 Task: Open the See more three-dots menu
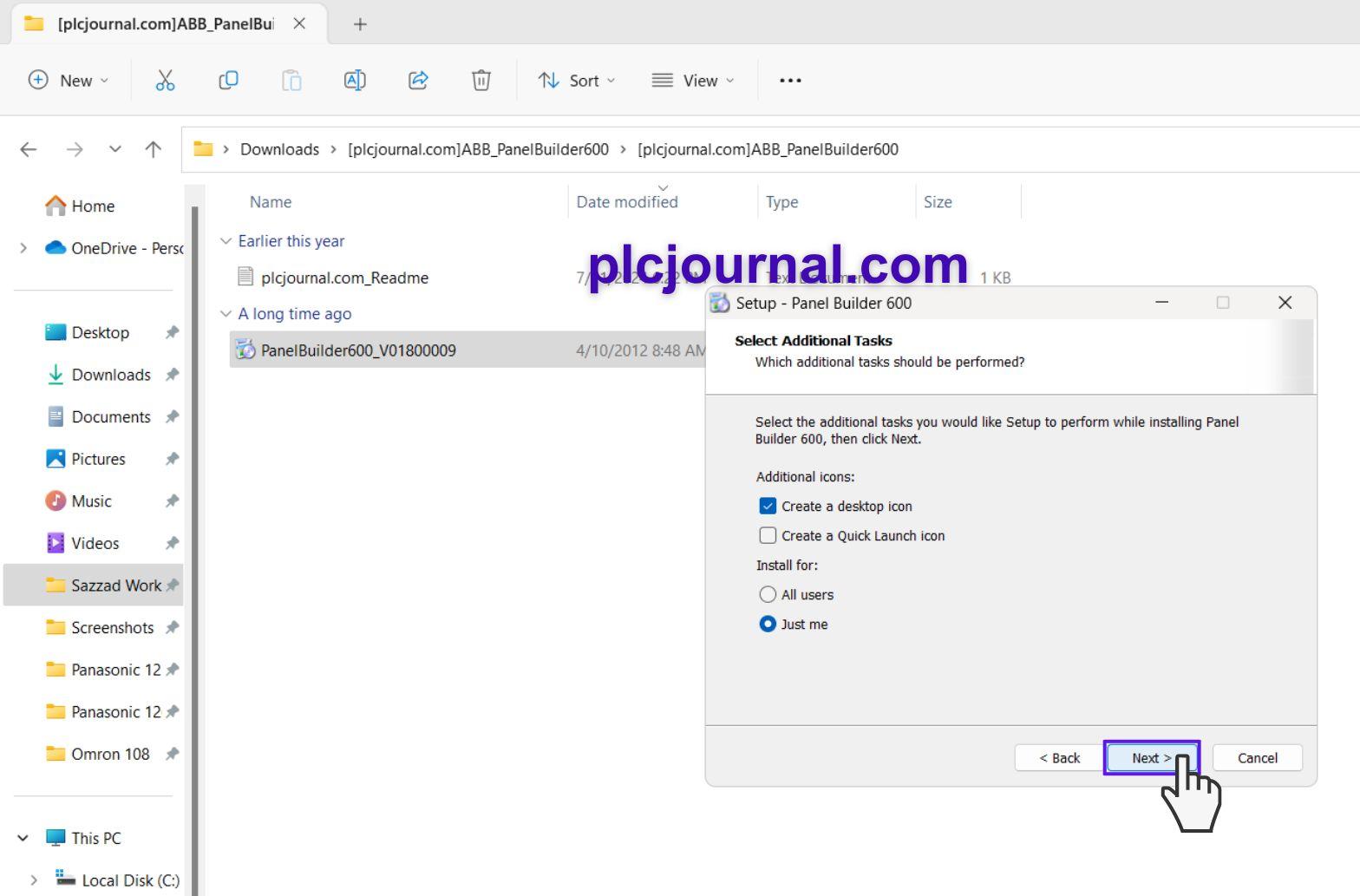click(790, 81)
